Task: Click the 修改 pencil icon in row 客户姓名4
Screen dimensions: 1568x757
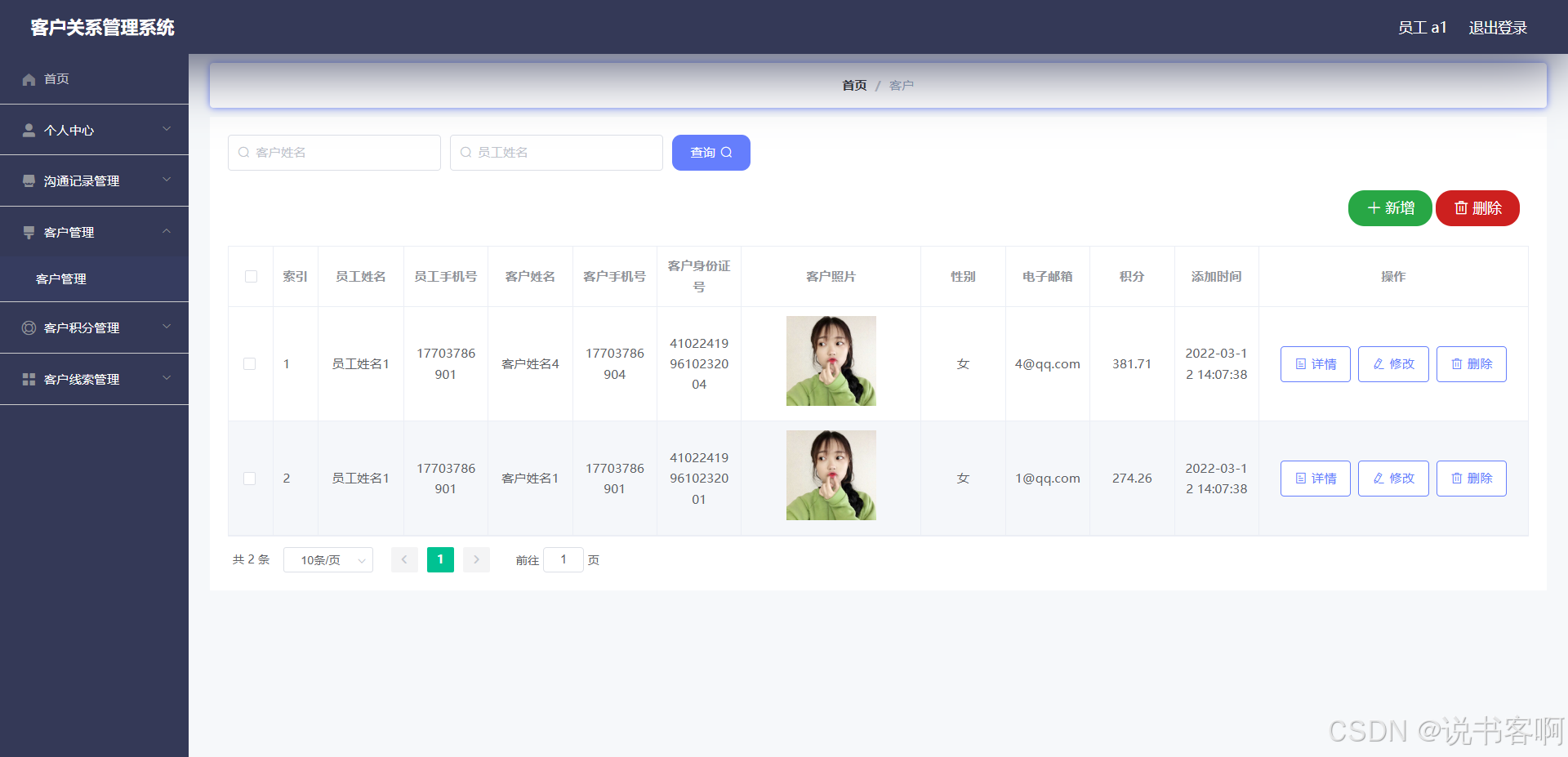Action: (x=1379, y=364)
